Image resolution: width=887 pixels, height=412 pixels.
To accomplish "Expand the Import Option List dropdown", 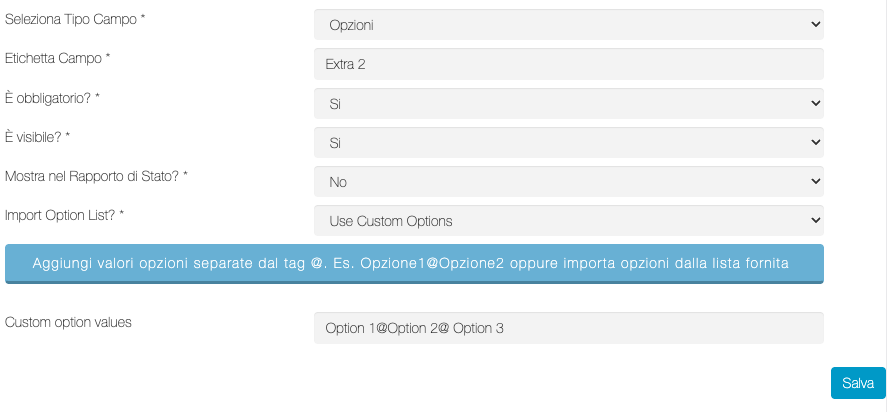I will [x=568, y=220].
